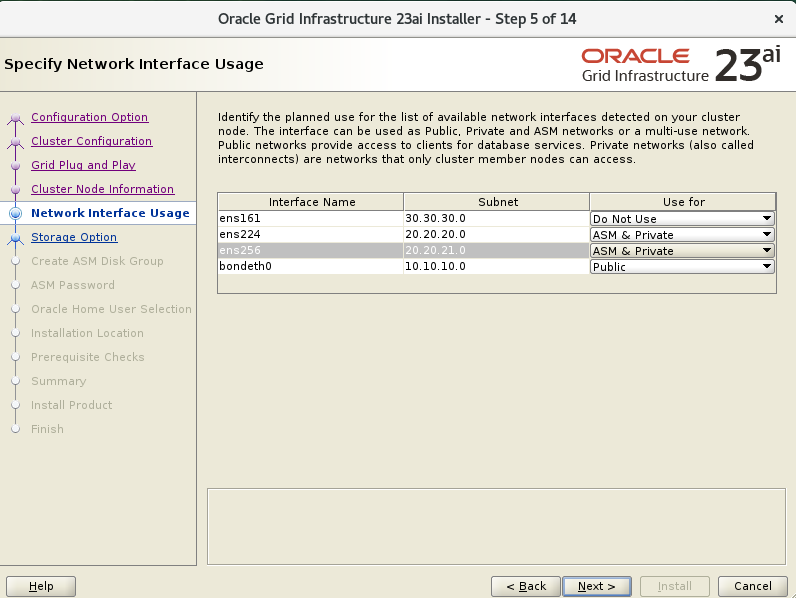Screen dimensions: 796x598
Task: Select the ens161 interface name cell
Action: pos(311,218)
